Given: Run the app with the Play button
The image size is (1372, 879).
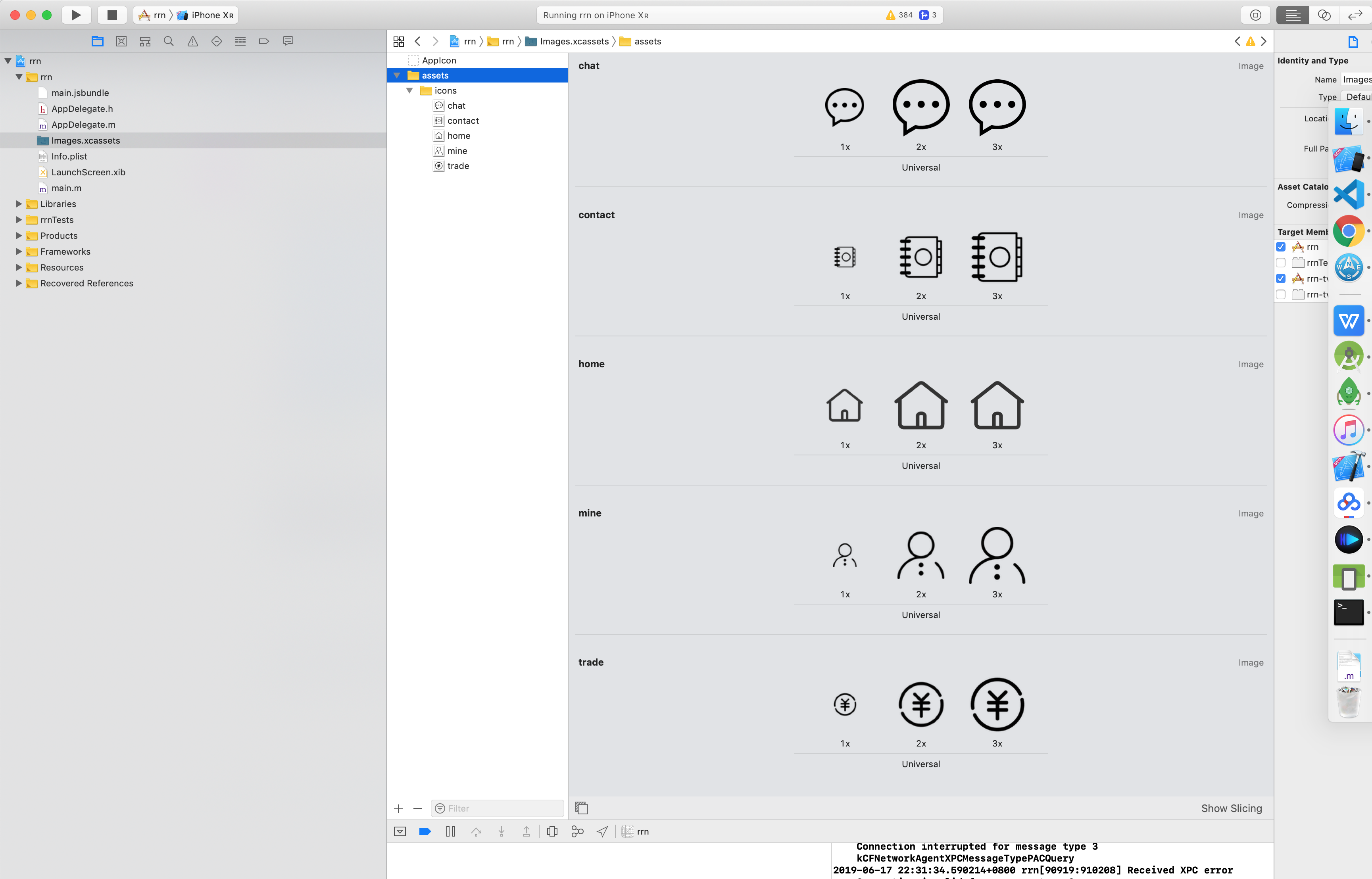Looking at the screenshot, I should click(76, 15).
